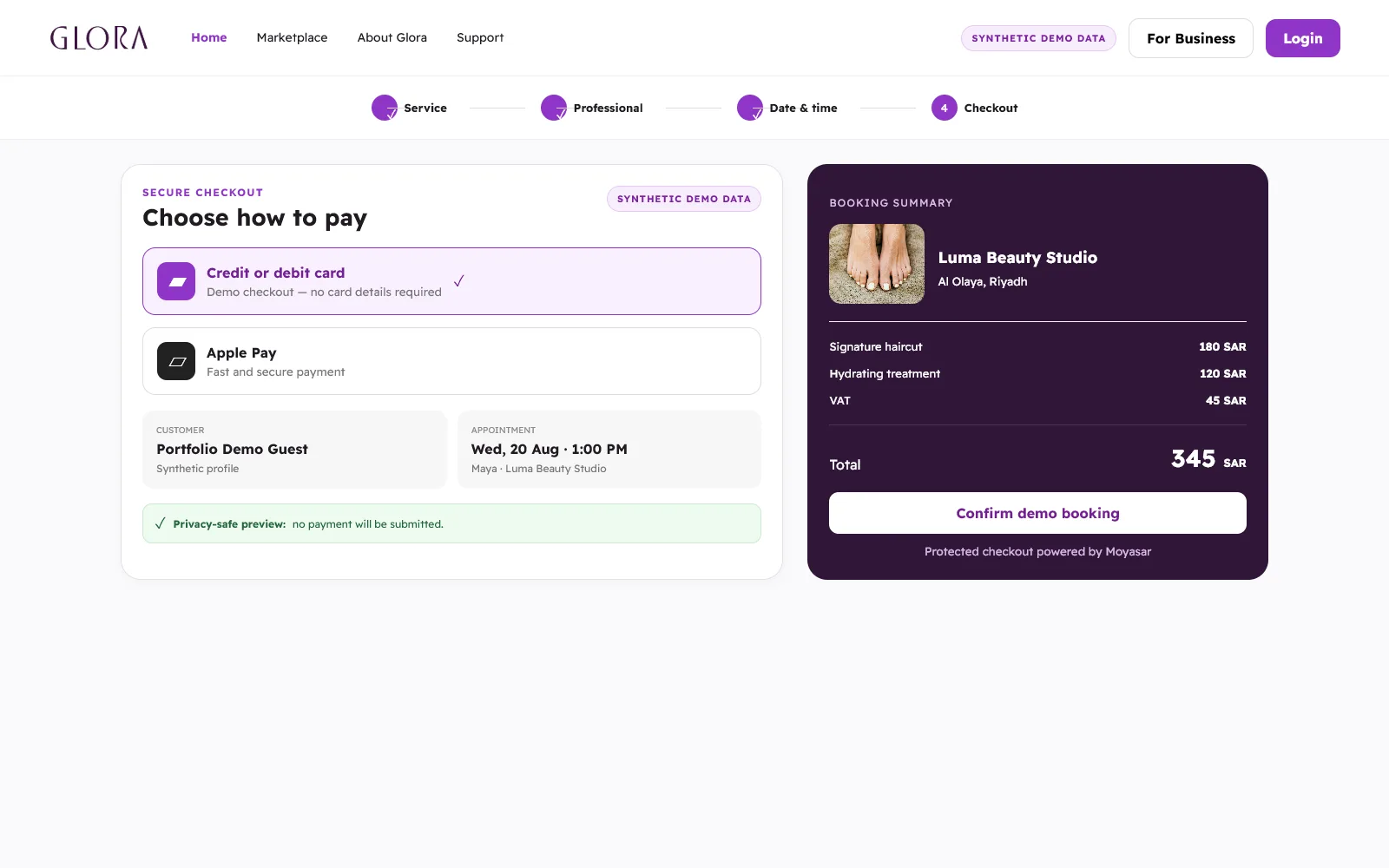Viewport: 1389px width, 868px height.
Task: Click the Login button
Action: point(1303,38)
